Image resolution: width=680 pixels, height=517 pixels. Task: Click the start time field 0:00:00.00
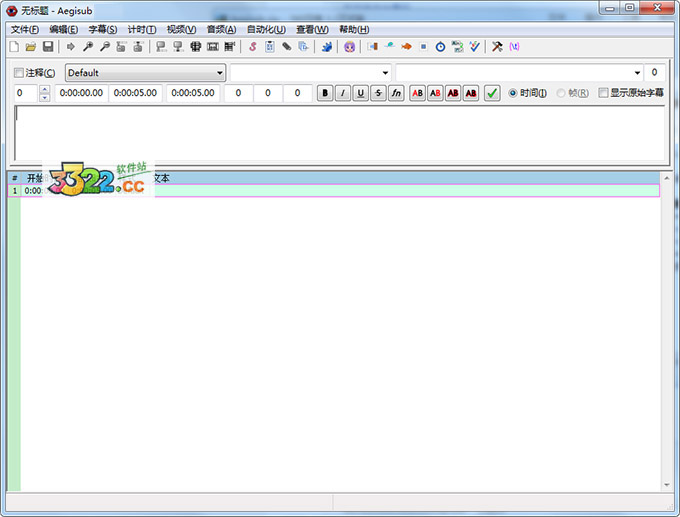click(81, 93)
